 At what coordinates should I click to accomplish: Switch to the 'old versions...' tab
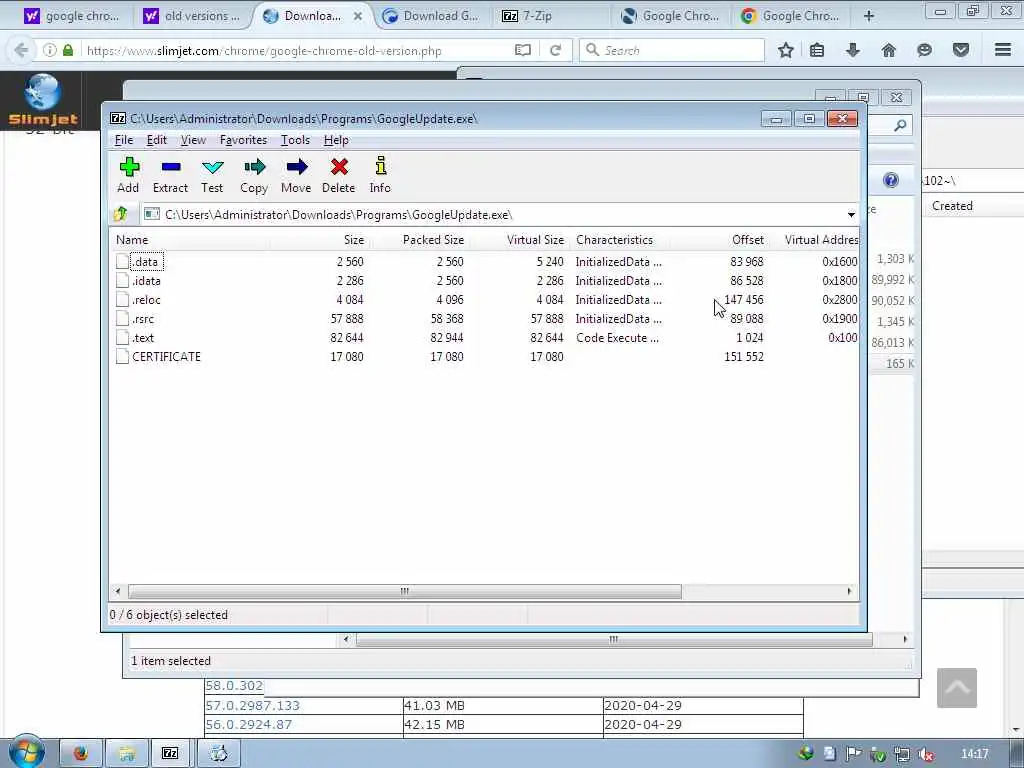click(x=192, y=16)
